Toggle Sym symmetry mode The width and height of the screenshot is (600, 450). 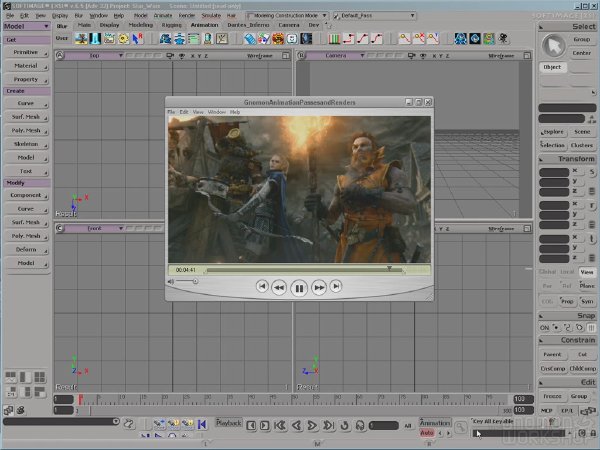587,301
